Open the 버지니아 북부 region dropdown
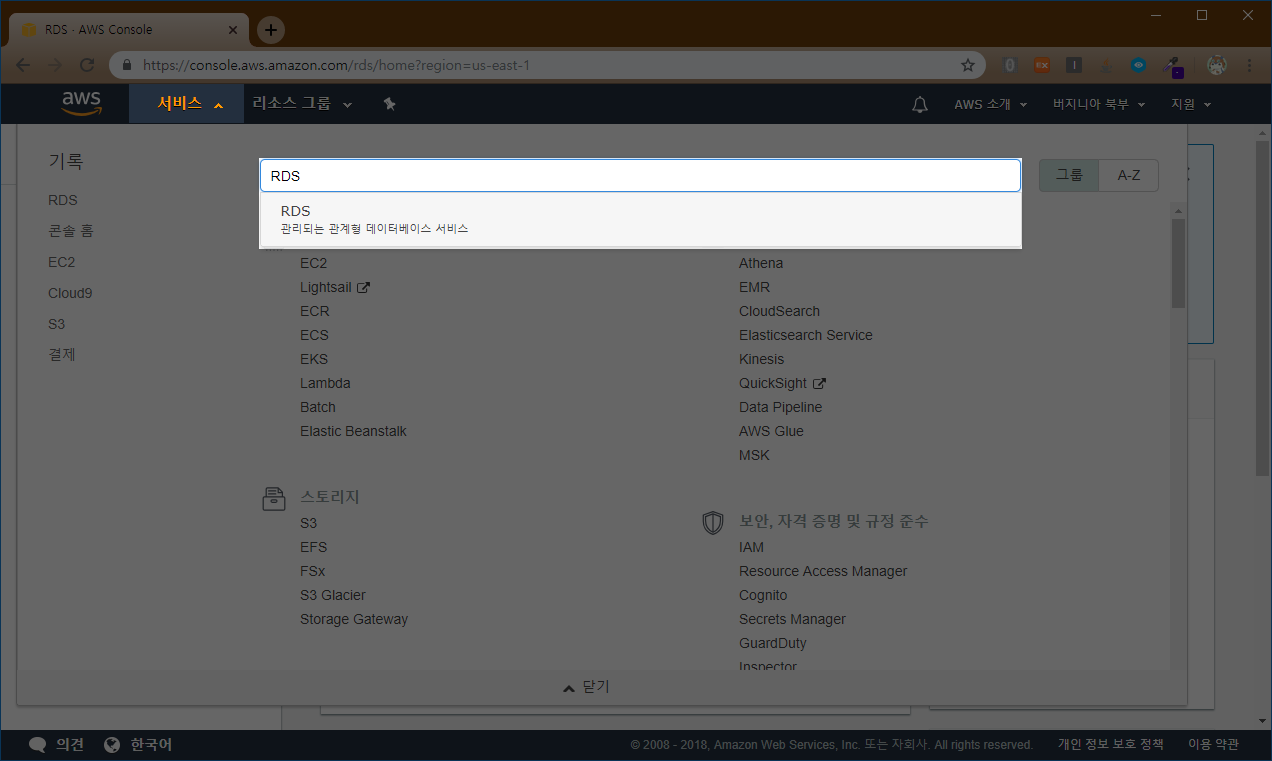Screen dimensions: 1272x761 1099,104
